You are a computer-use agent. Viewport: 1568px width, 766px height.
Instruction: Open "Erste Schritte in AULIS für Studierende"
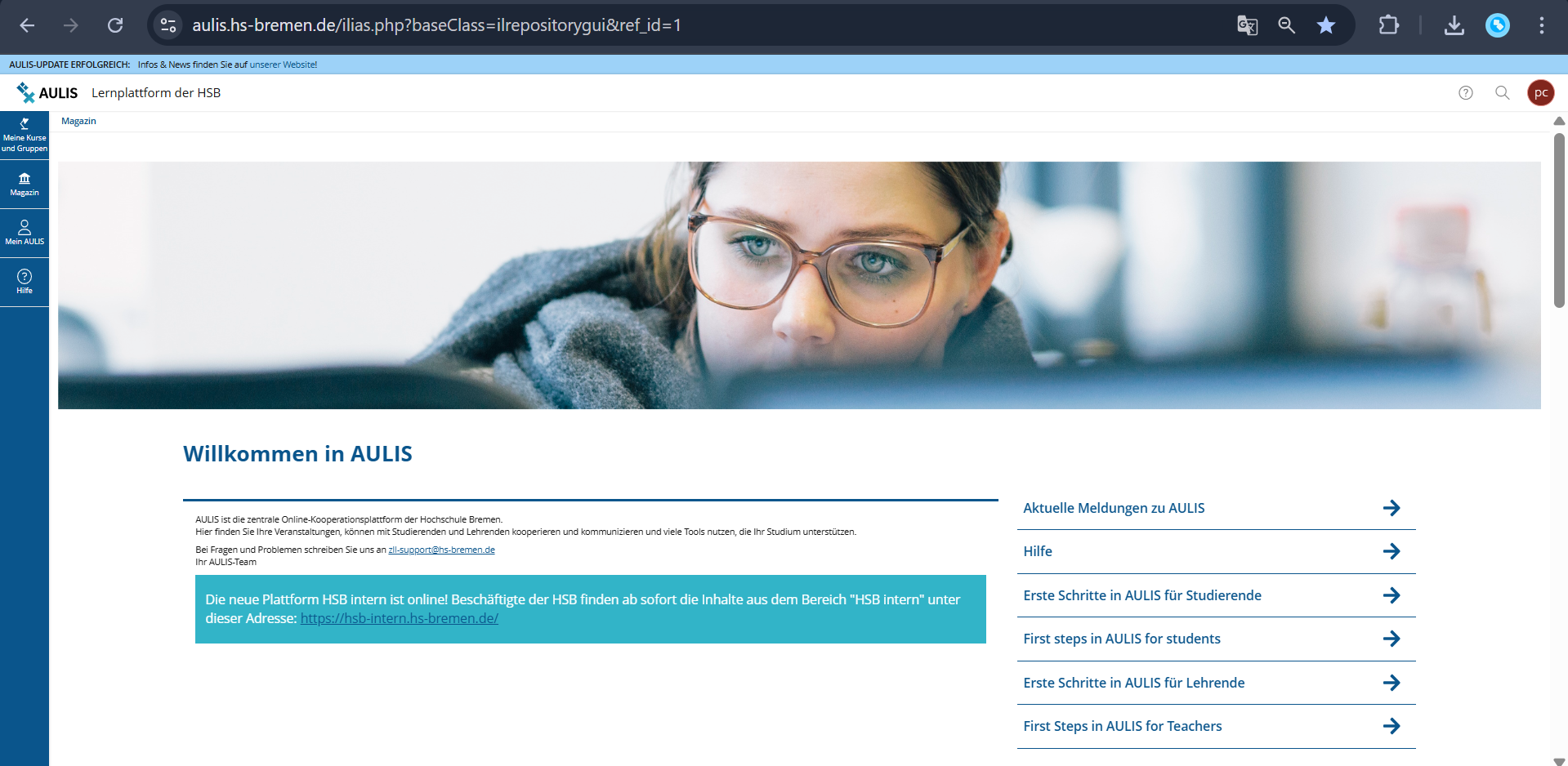pyautogui.click(x=1141, y=595)
